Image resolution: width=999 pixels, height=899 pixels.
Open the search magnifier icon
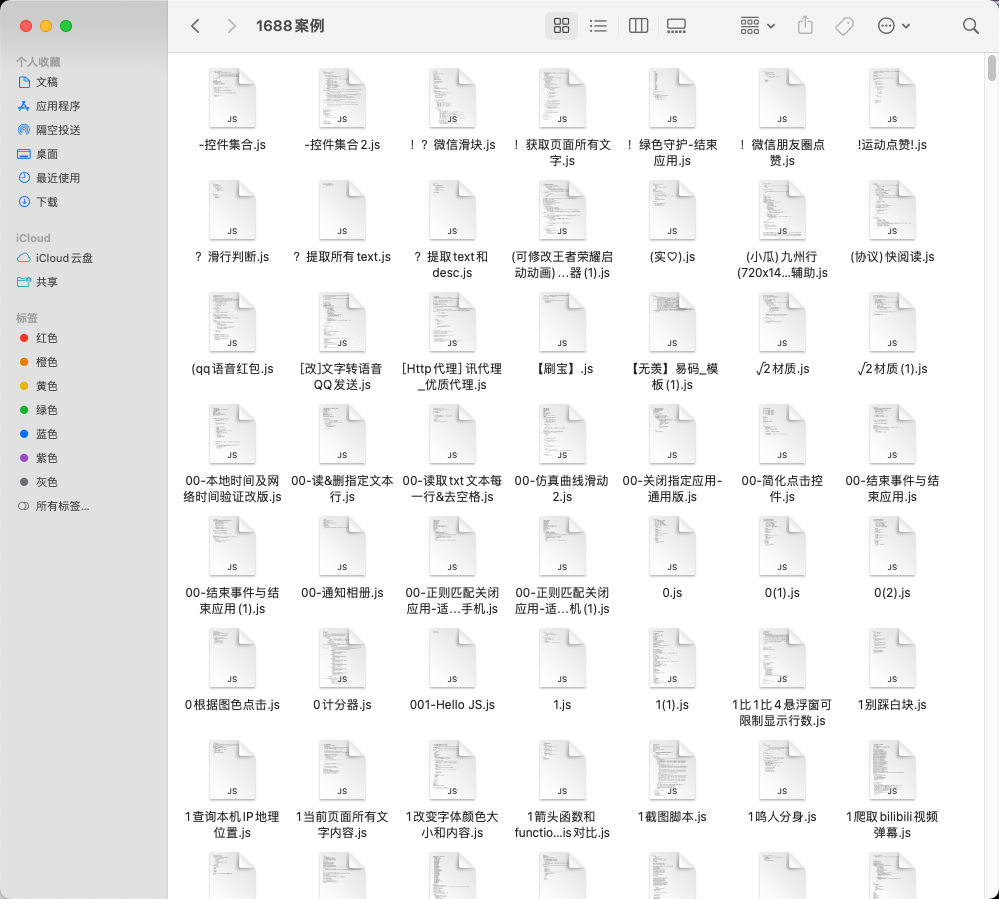pos(970,26)
